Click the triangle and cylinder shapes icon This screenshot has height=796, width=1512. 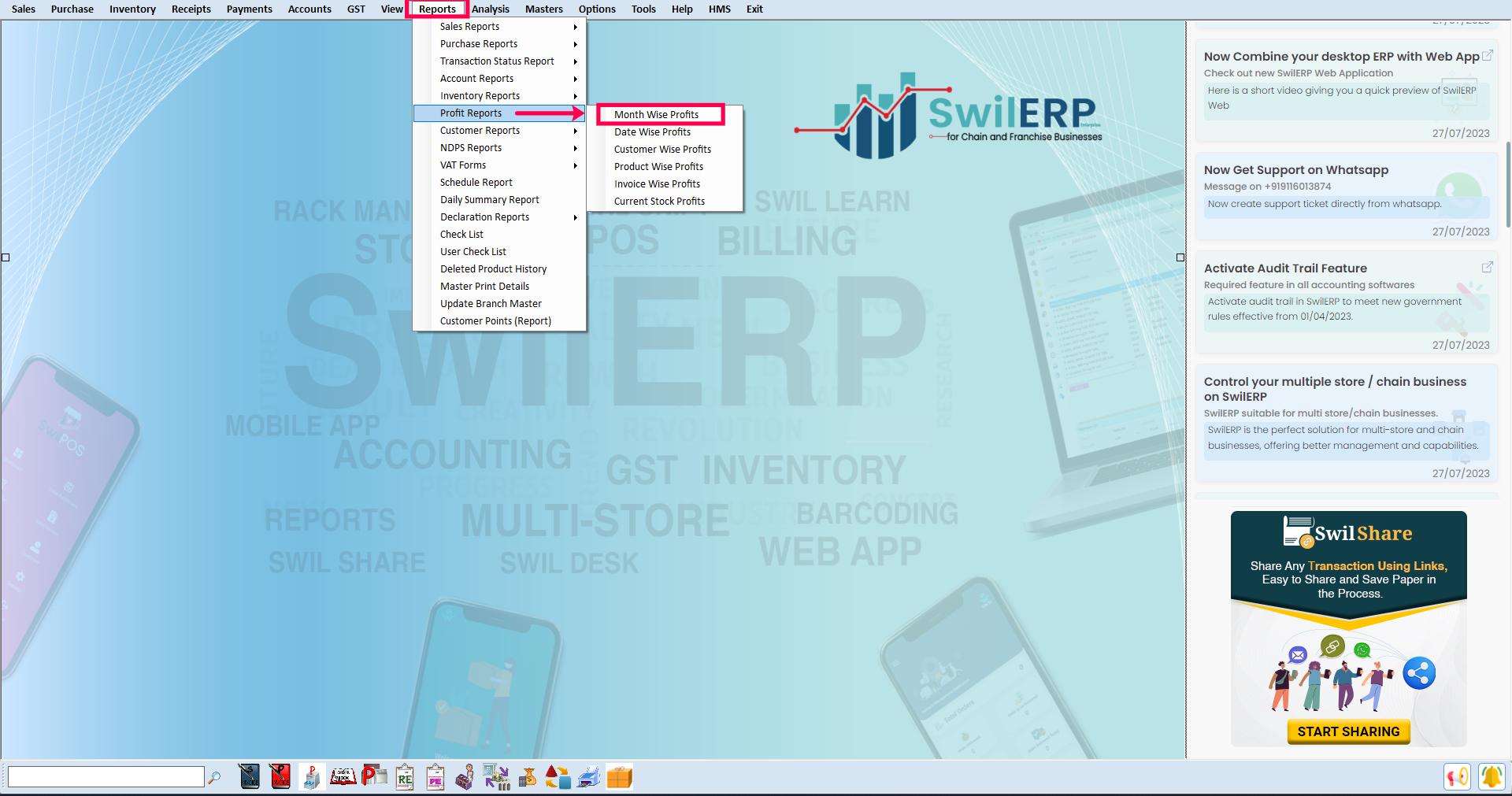[x=558, y=776]
